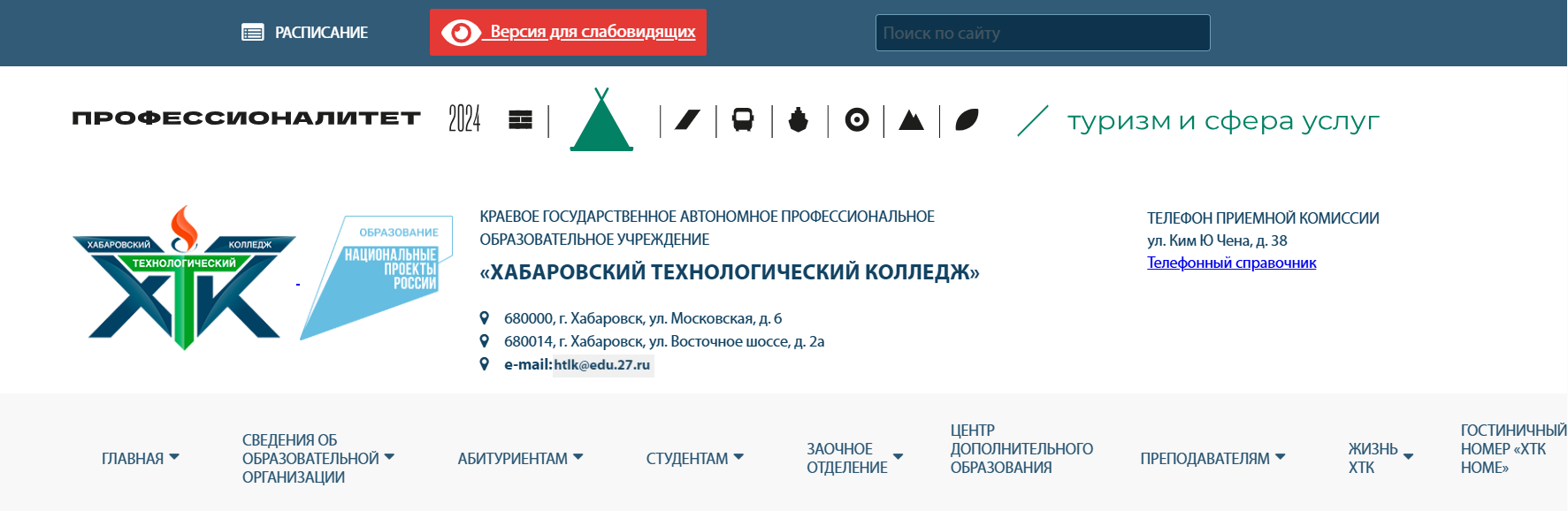Screen dimensions: 1568x511
Task: Click the Национальные проекты России logo
Action: click(x=377, y=278)
